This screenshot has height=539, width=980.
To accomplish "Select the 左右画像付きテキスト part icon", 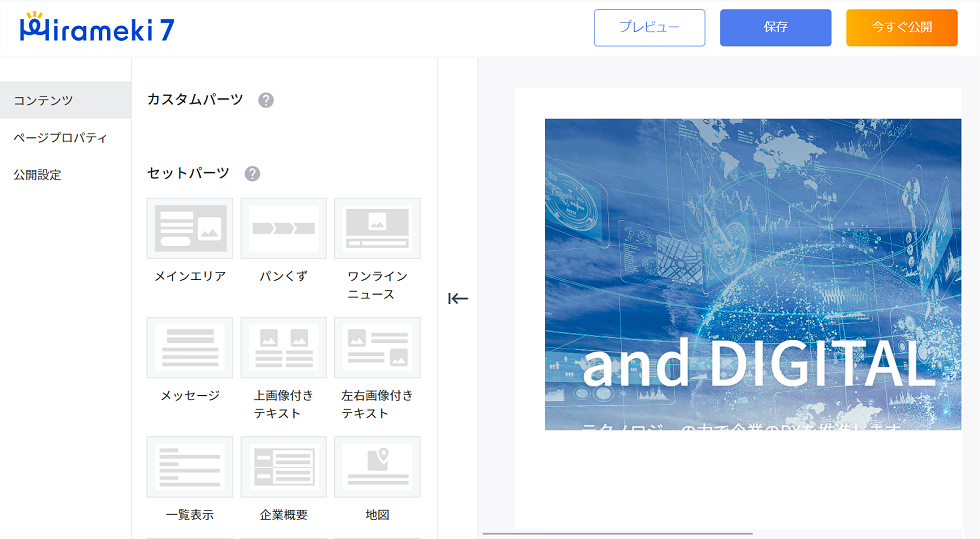I will tap(377, 347).
